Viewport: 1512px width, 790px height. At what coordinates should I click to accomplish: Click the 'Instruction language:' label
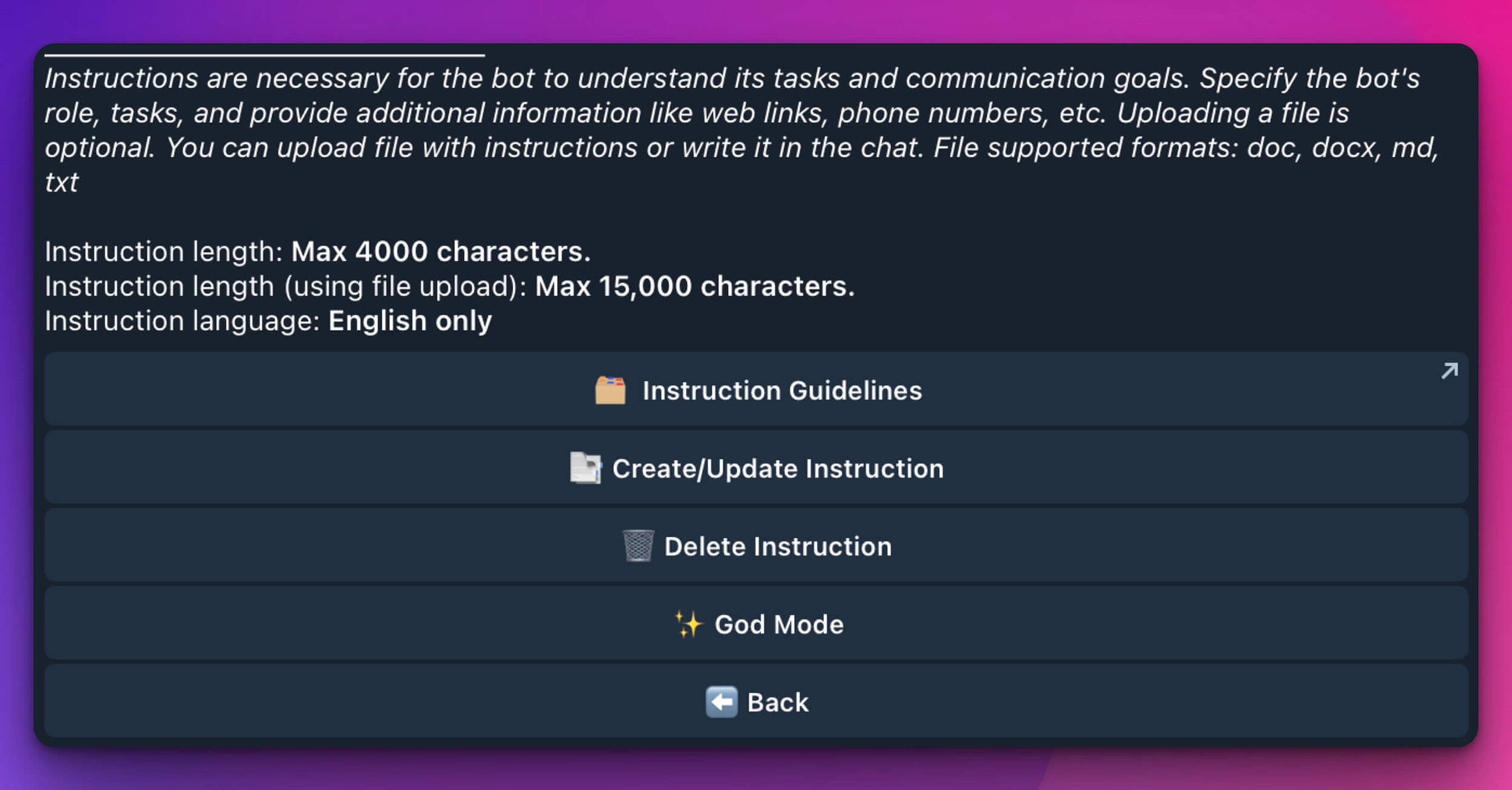click(x=182, y=321)
